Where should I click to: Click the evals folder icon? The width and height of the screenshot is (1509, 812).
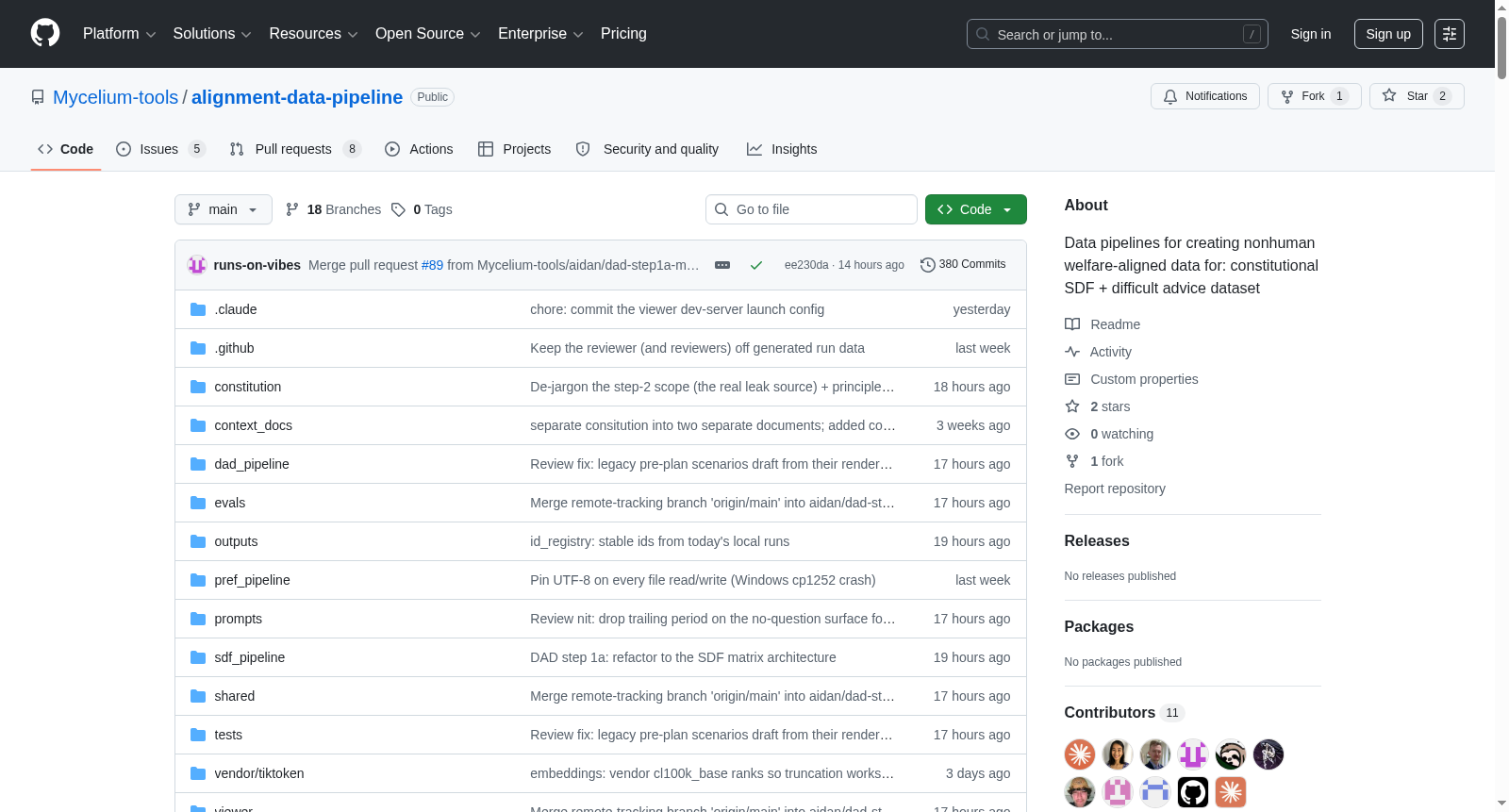point(198,503)
